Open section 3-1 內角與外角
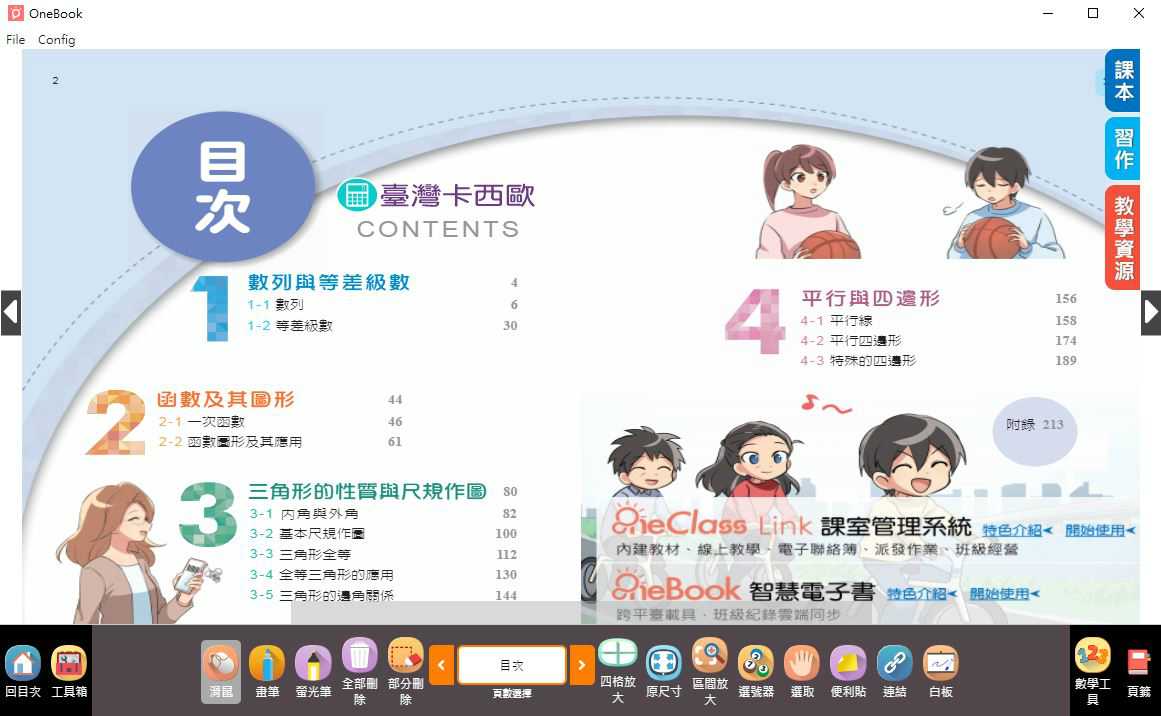 click(304, 513)
